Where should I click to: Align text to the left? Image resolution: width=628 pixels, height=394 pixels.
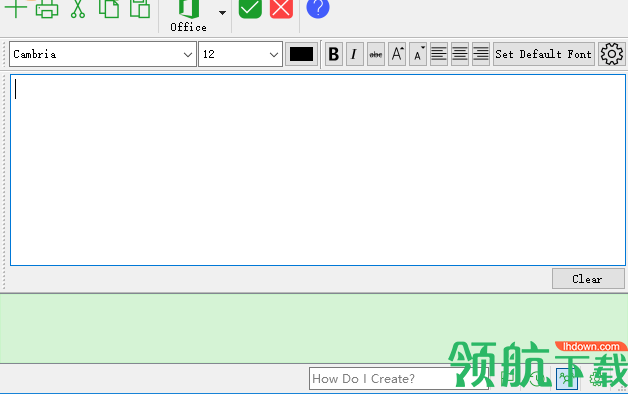[x=439, y=54]
